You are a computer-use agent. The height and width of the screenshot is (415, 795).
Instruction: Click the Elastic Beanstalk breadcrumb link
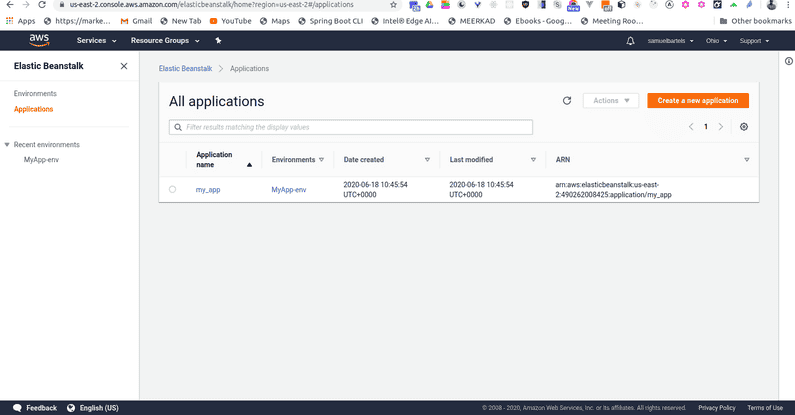pos(186,68)
